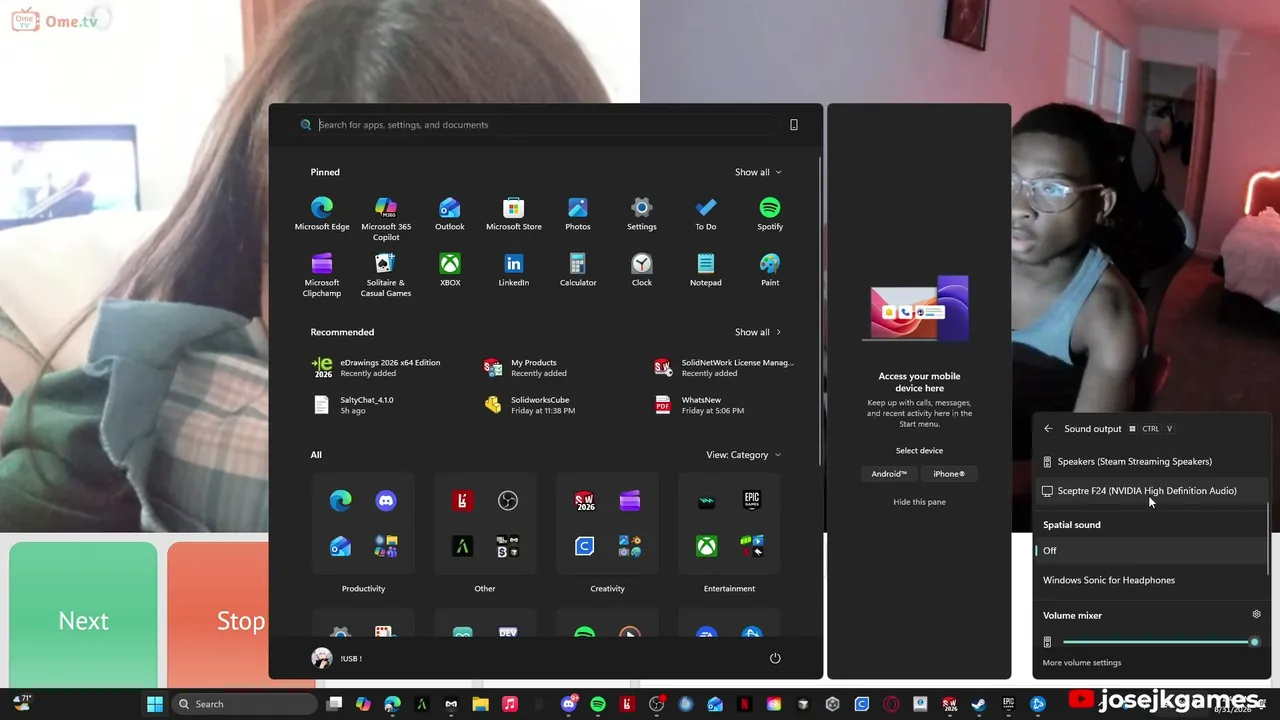Open More volume settings
The width and height of the screenshot is (1280, 720).
pyautogui.click(x=1082, y=663)
